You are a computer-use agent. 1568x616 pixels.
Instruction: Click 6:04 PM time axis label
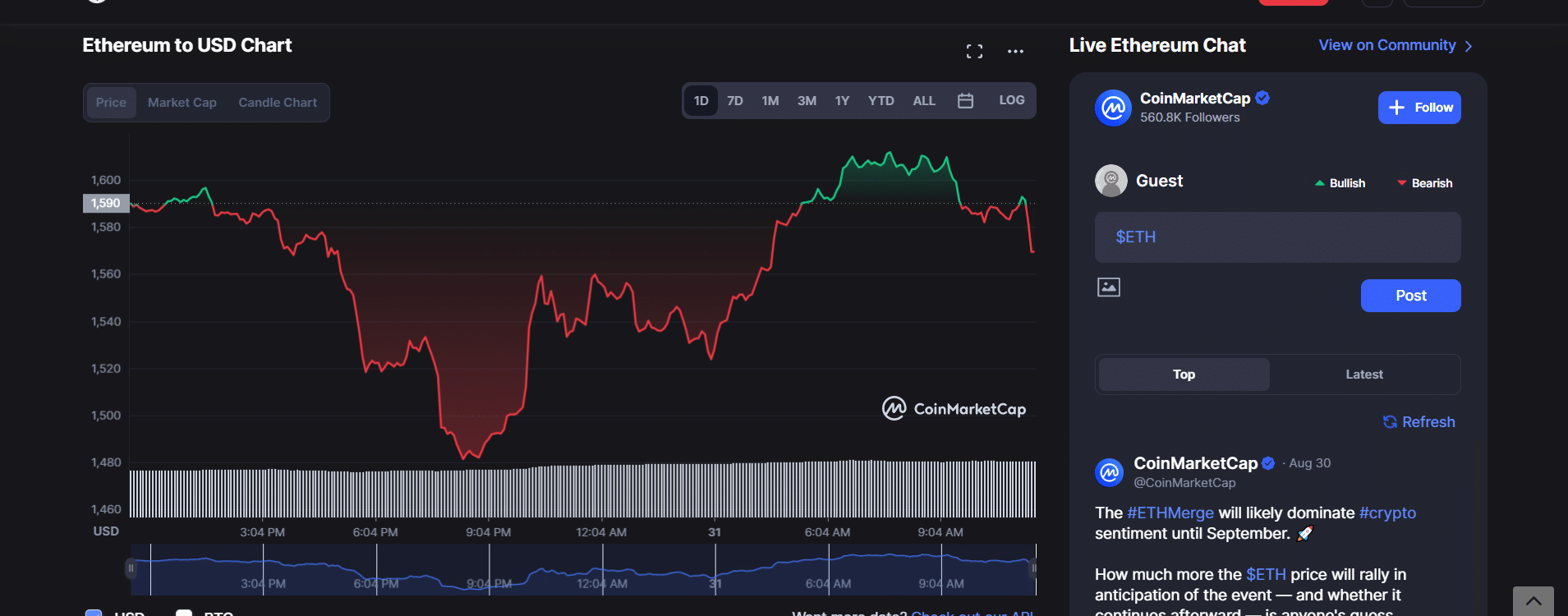375,532
